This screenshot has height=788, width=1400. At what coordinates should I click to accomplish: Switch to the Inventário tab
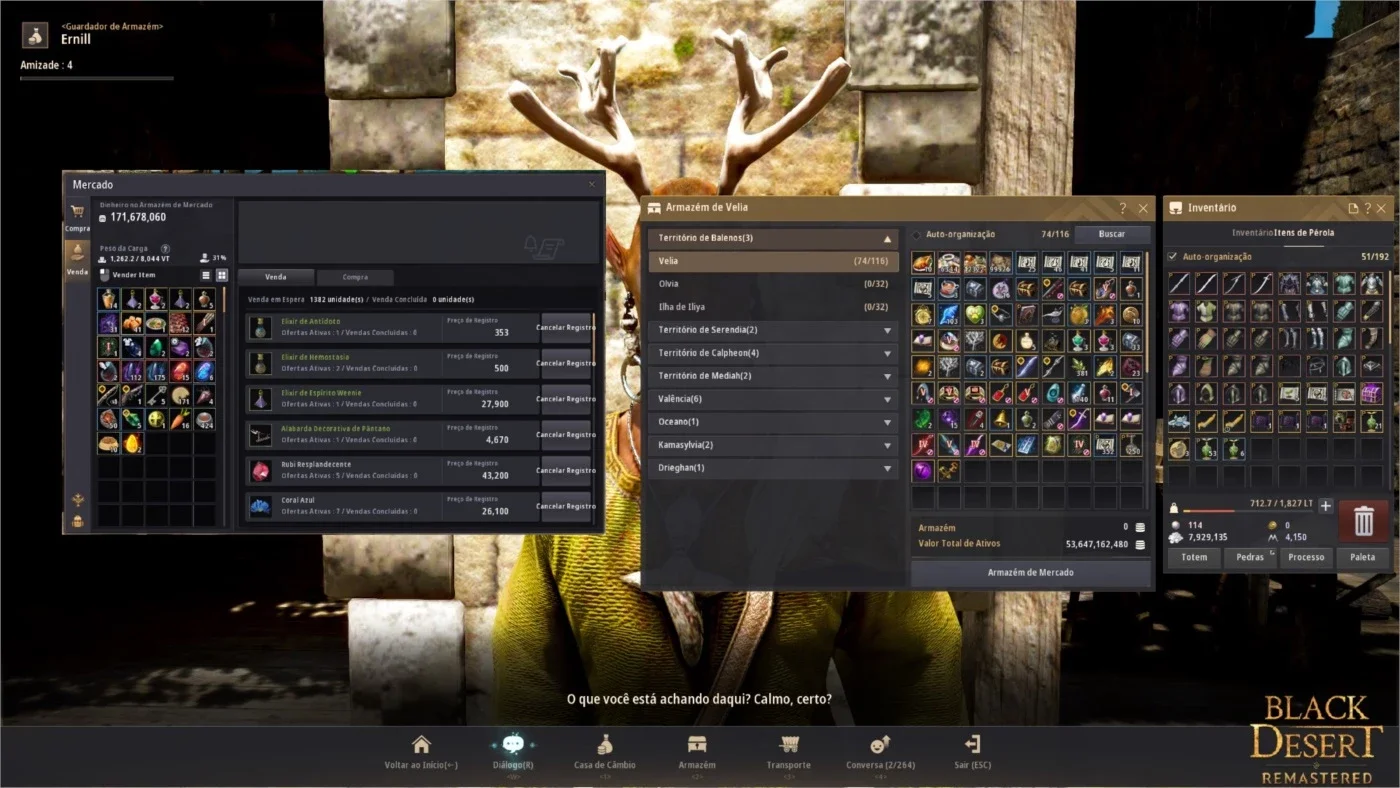coord(1252,233)
